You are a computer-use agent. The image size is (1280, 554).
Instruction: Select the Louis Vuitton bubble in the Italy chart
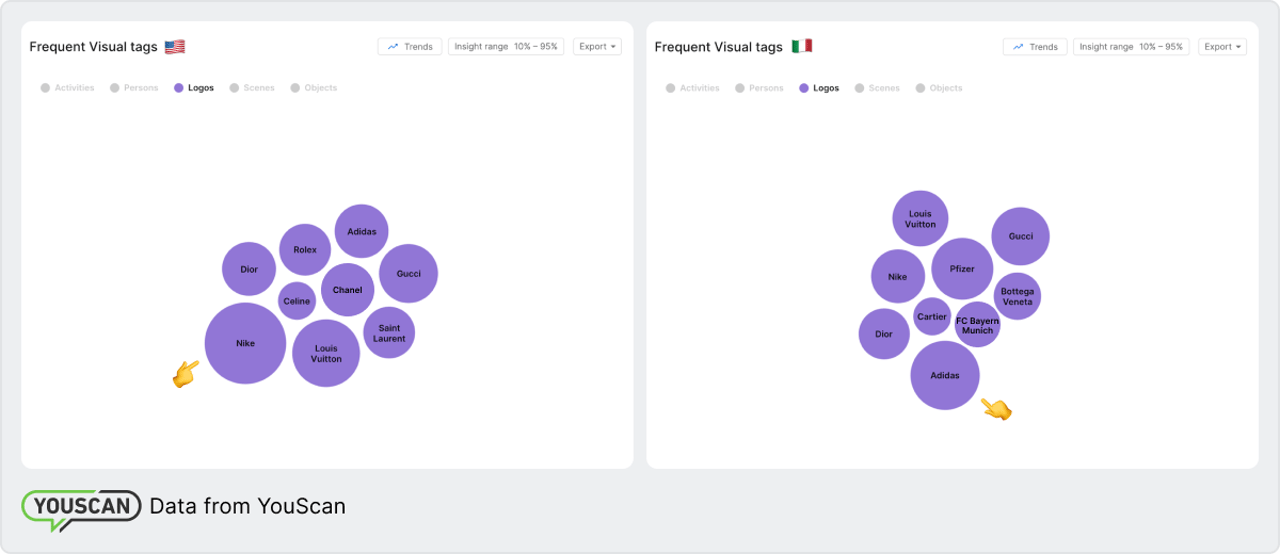[x=920, y=218]
